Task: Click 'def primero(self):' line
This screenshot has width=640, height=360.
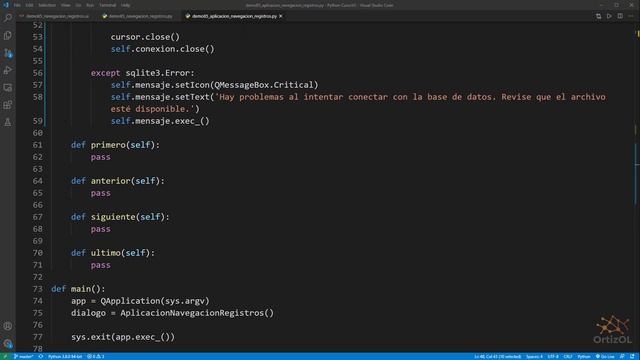Action: click(x=115, y=145)
